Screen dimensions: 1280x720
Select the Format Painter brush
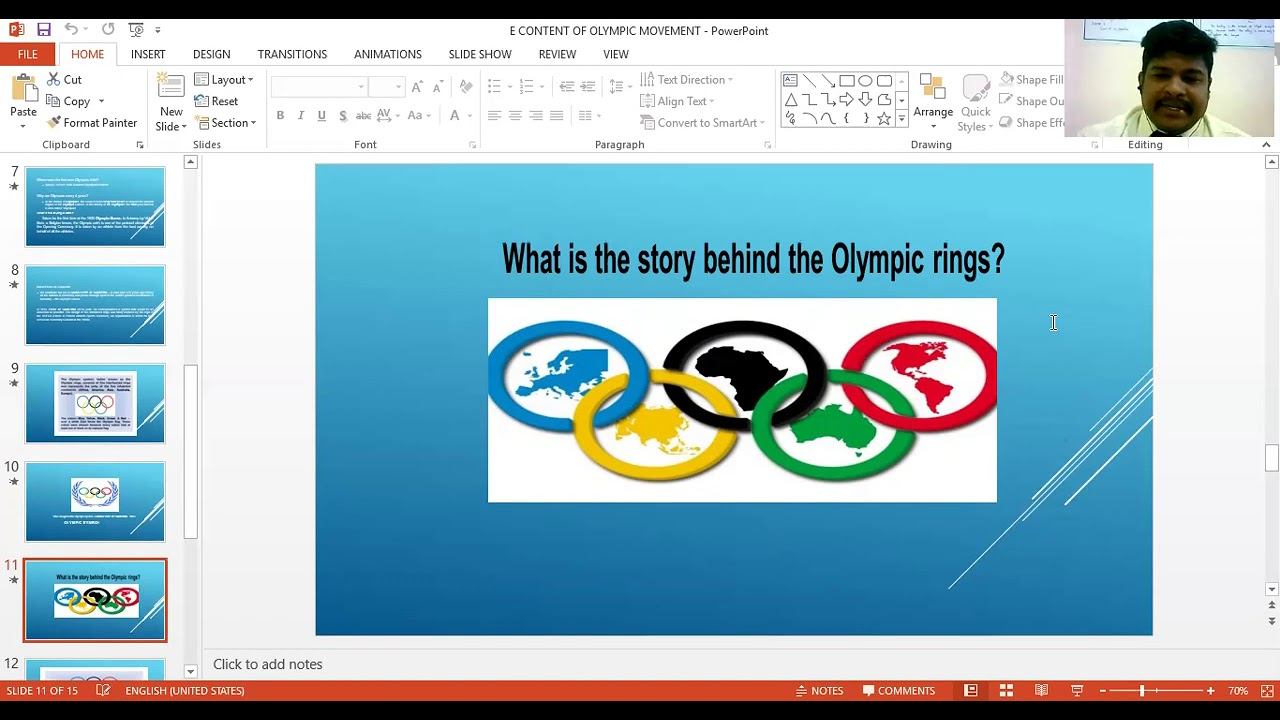click(92, 123)
